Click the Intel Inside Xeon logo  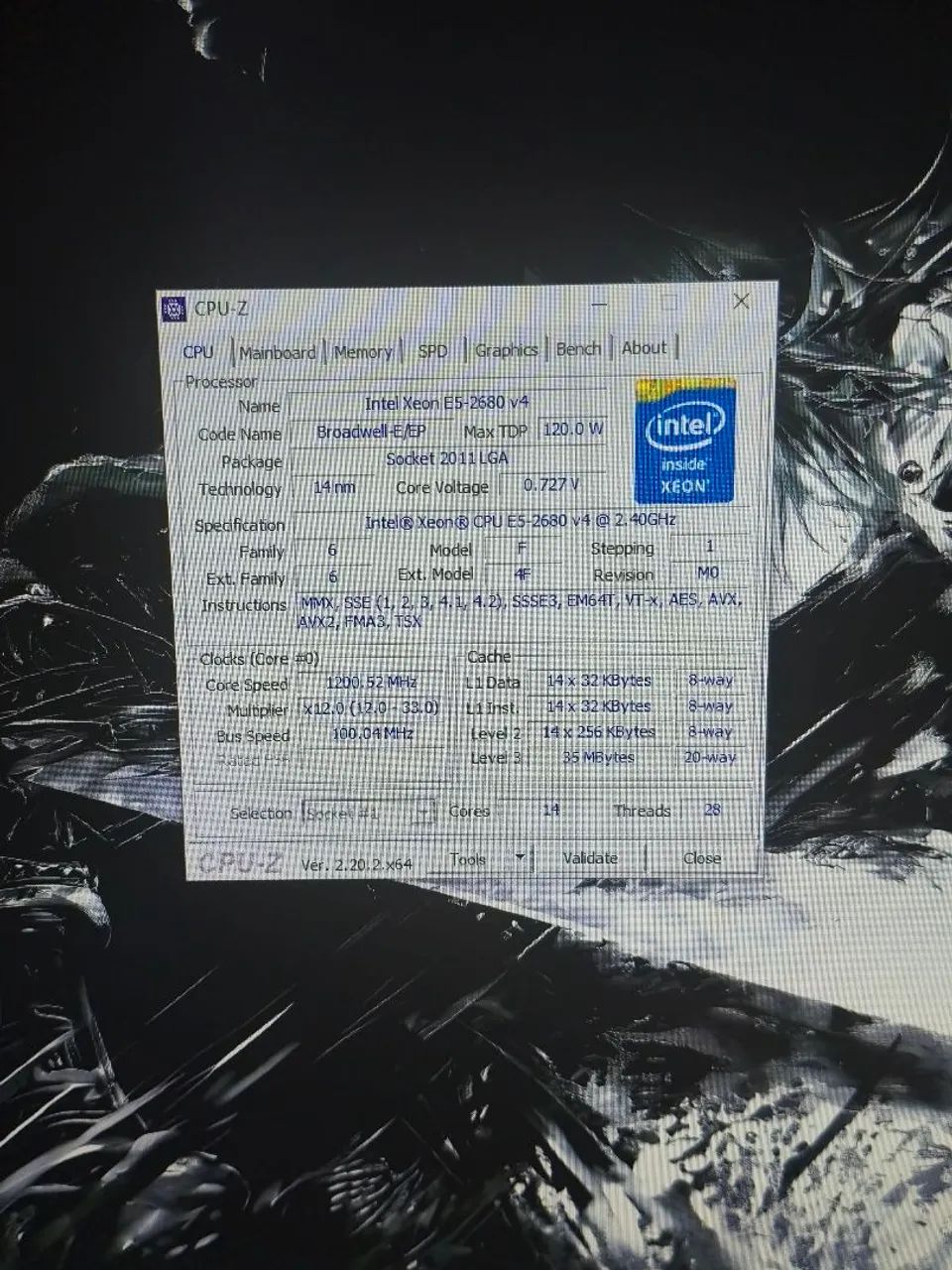coord(686,439)
